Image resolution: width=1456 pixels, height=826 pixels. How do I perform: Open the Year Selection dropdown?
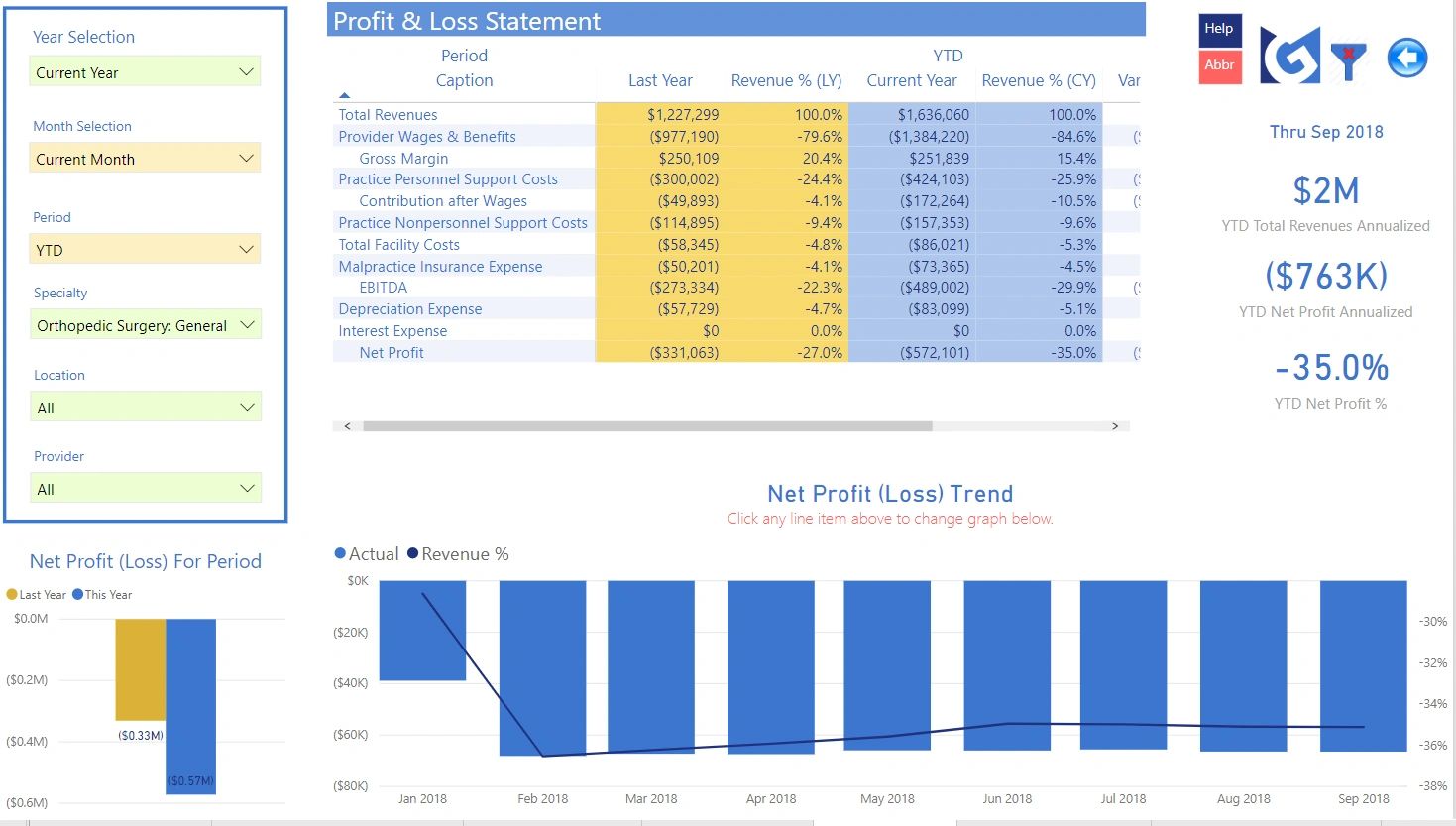coord(145,72)
